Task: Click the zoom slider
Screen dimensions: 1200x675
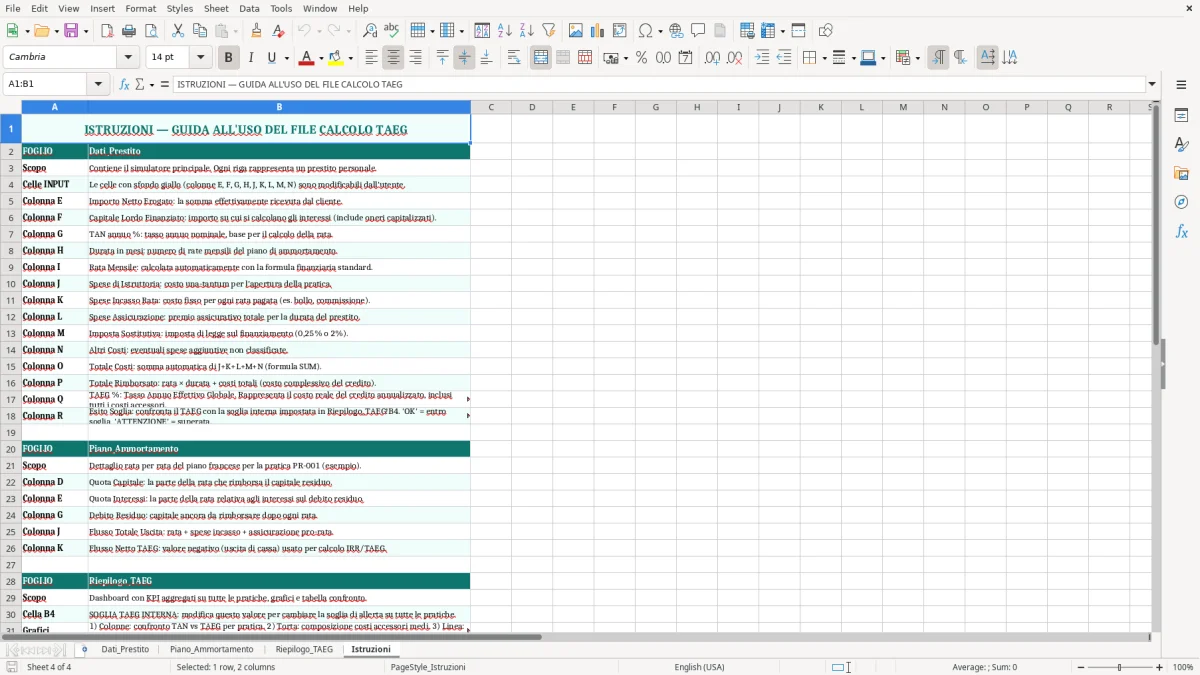Action: click(x=1119, y=667)
